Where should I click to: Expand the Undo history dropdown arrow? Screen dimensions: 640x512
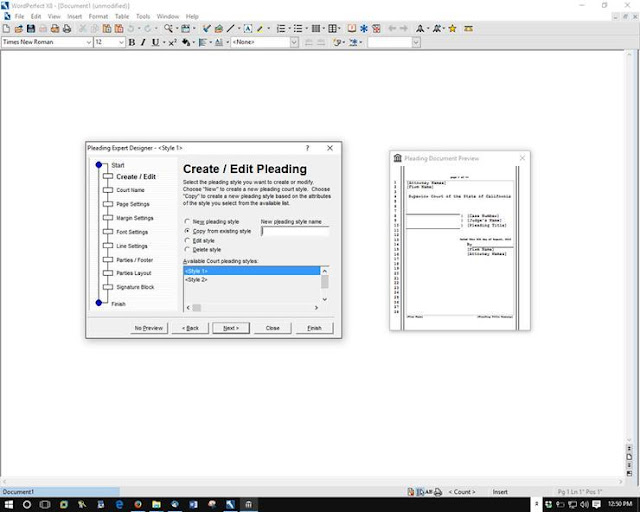click(x=139, y=29)
